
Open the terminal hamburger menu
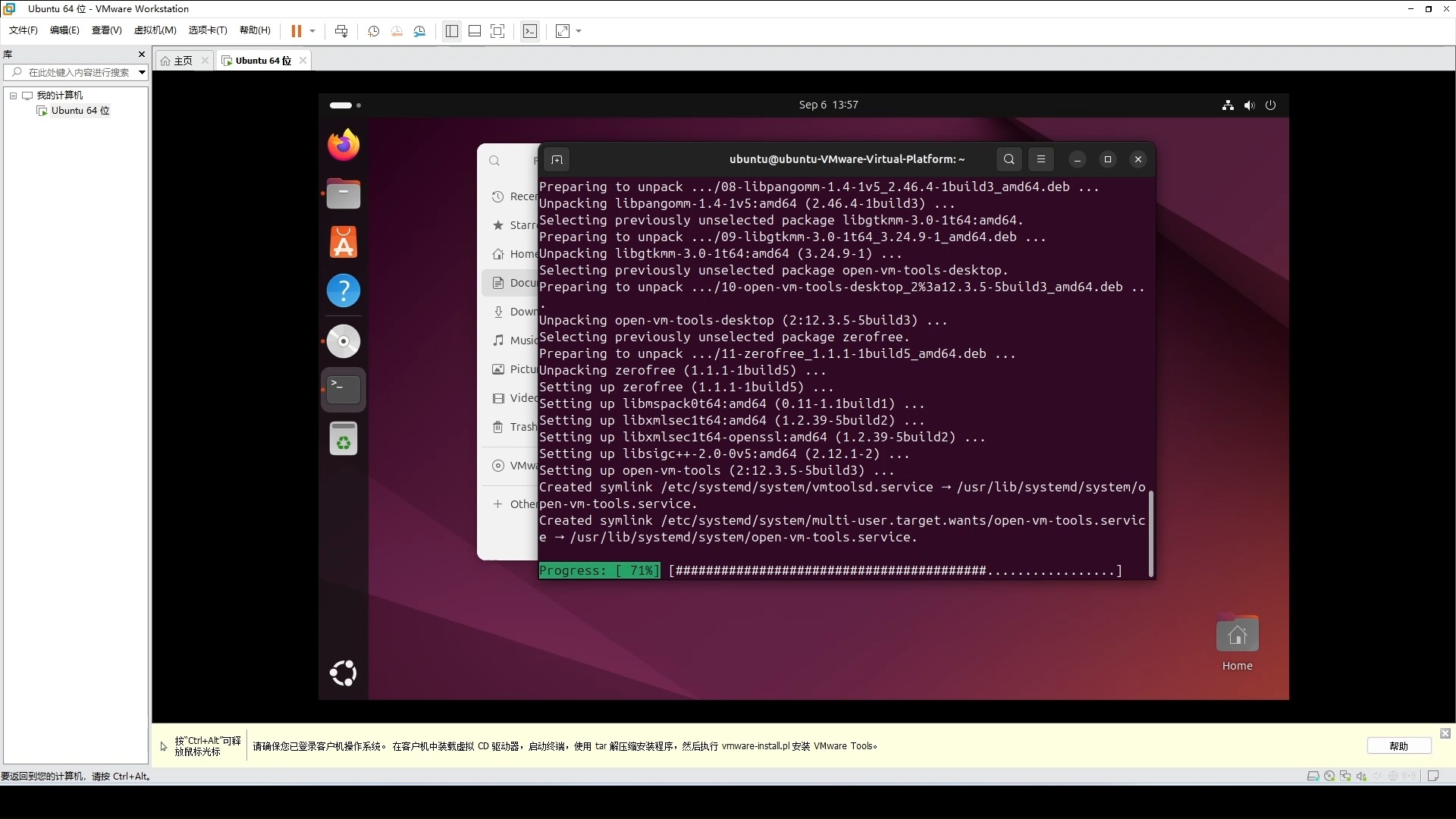(x=1041, y=159)
